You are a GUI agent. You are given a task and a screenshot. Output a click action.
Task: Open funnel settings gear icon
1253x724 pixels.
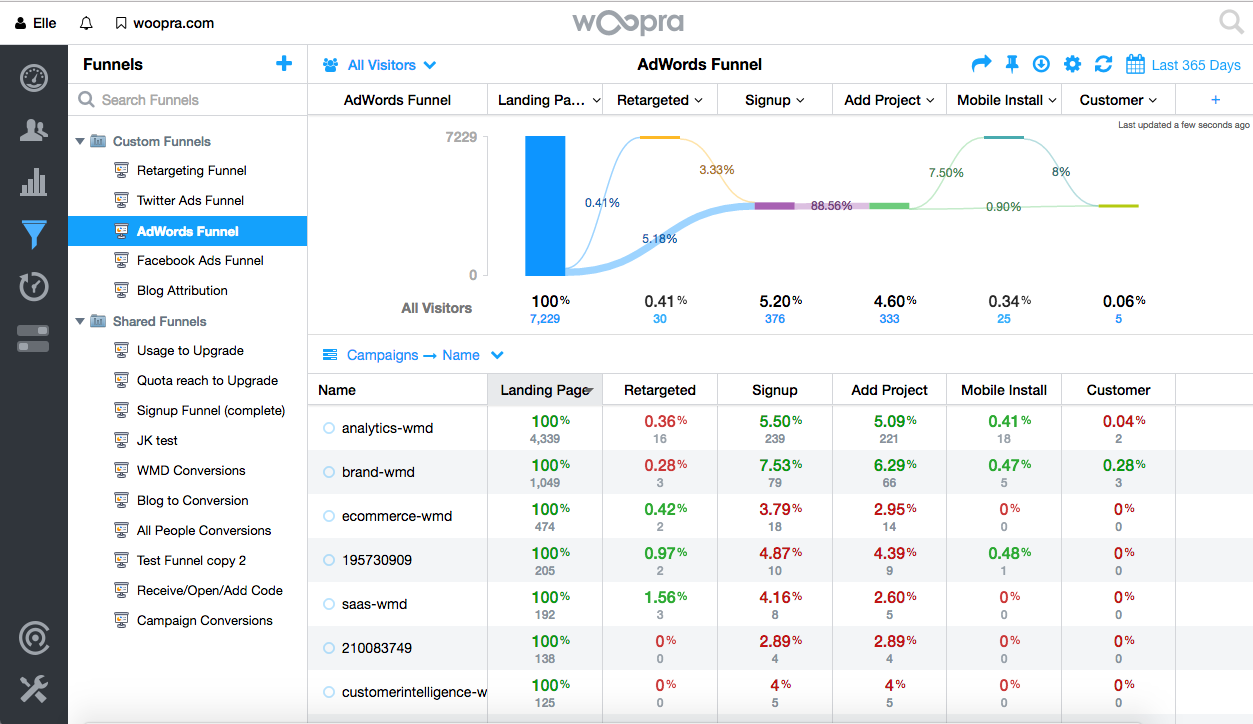pyautogui.click(x=1072, y=64)
